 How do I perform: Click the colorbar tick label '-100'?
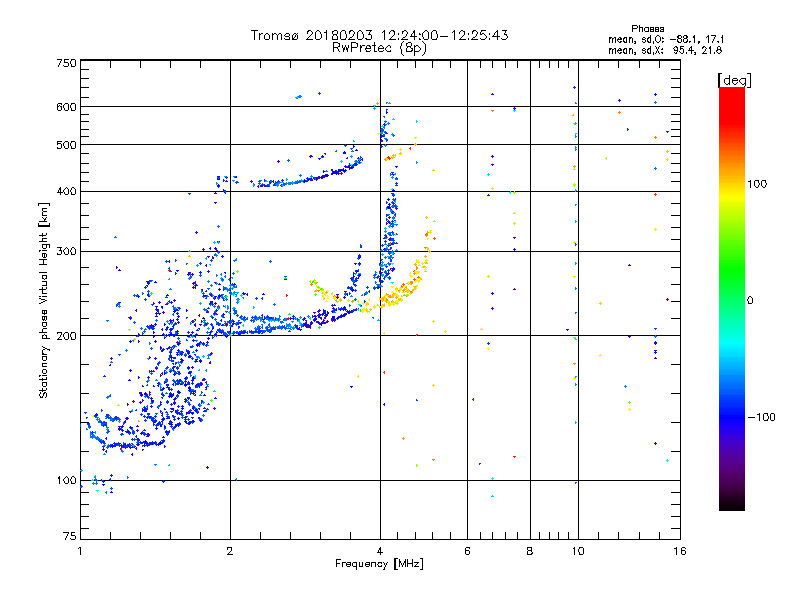coord(762,417)
